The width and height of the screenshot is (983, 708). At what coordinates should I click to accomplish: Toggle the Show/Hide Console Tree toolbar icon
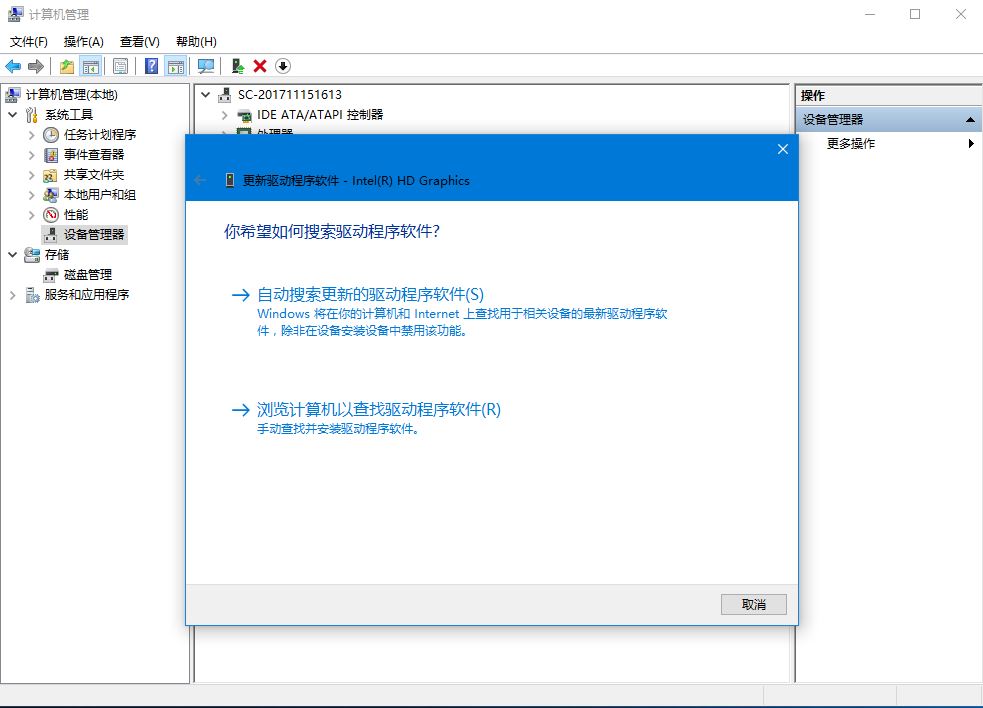91,66
